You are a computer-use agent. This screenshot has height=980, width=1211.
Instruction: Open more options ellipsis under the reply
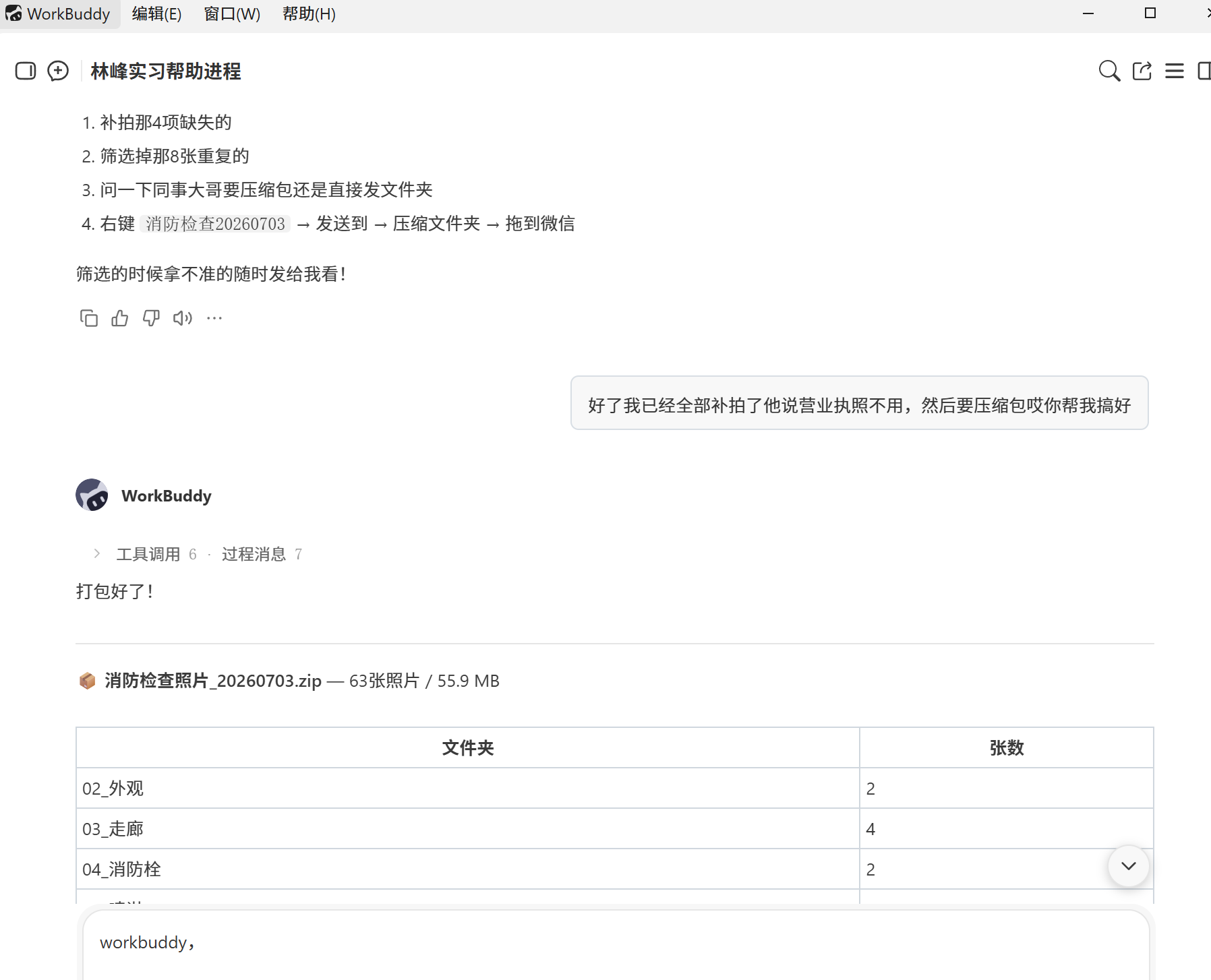point(214,318)
